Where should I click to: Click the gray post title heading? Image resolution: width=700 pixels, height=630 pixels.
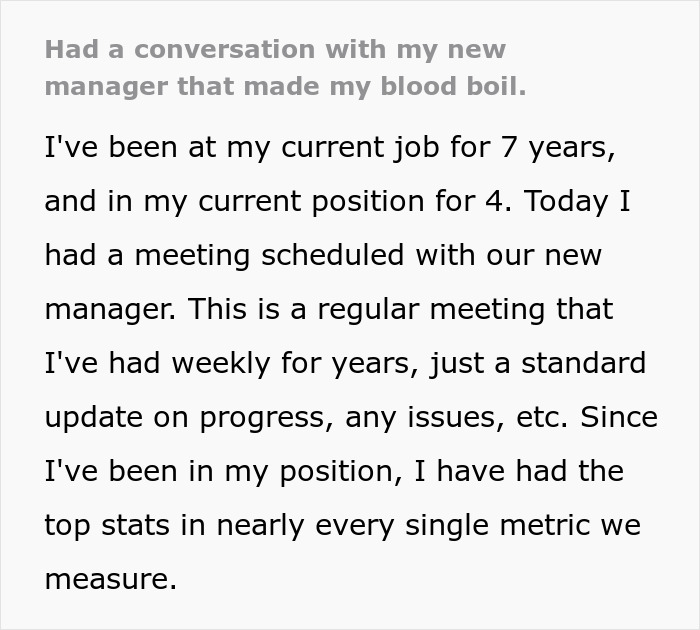point(285,68)
